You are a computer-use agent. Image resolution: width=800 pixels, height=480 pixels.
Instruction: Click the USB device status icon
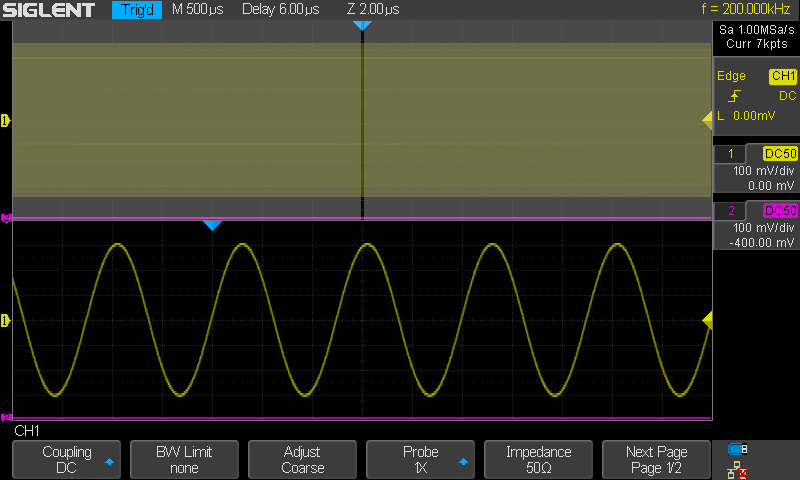738,449
